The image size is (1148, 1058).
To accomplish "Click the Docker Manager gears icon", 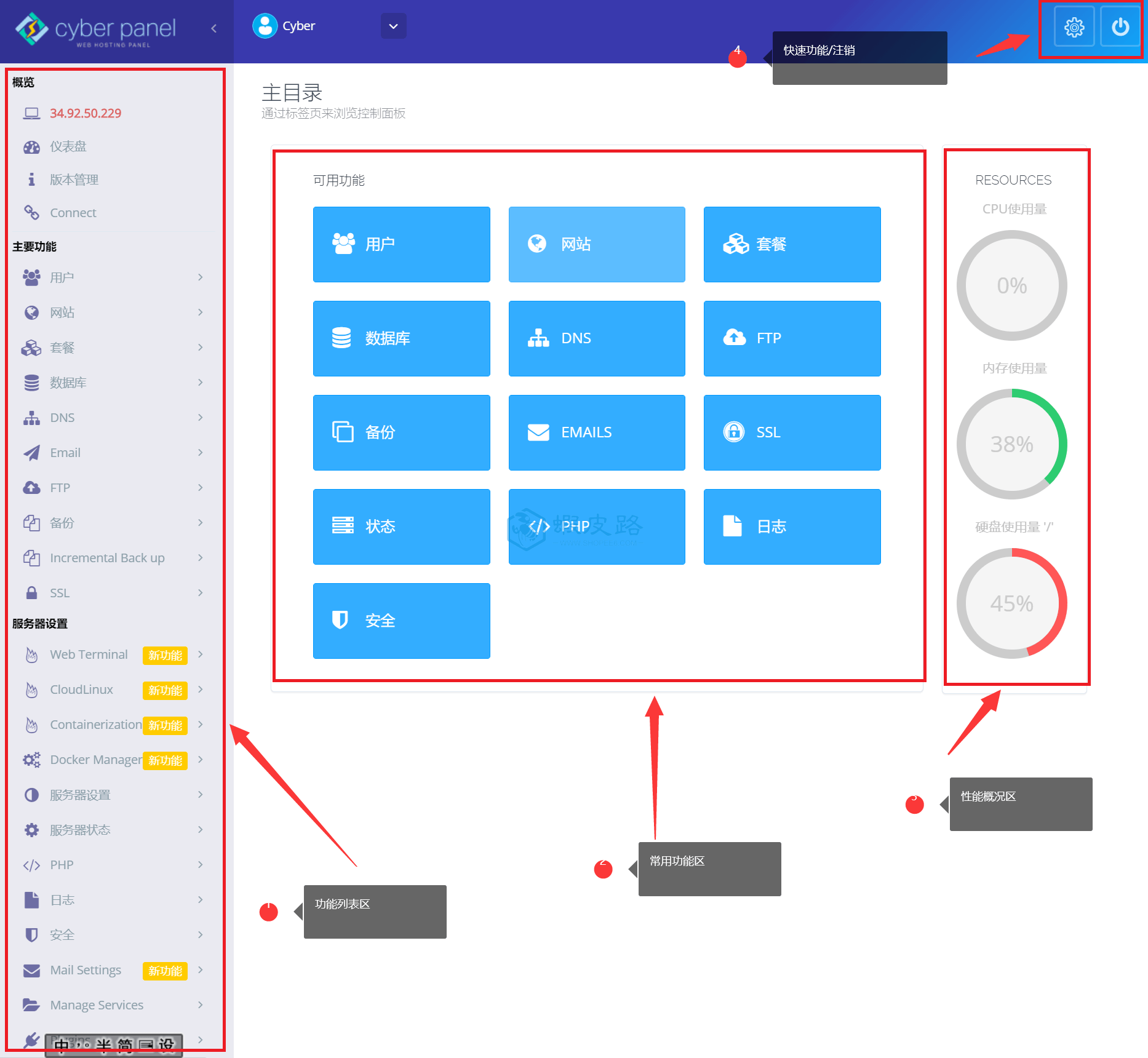I will point(31,760).
